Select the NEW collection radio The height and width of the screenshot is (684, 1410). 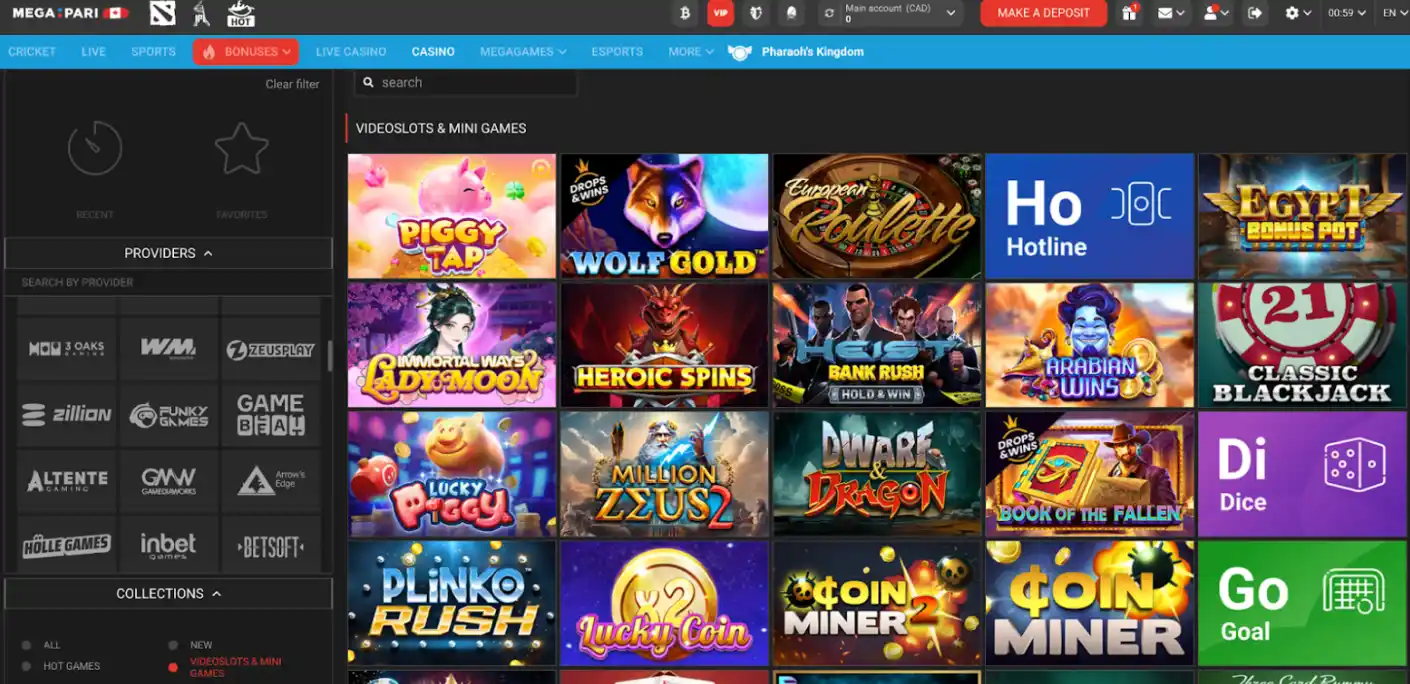pyautogui.click(x=173, y=645)
